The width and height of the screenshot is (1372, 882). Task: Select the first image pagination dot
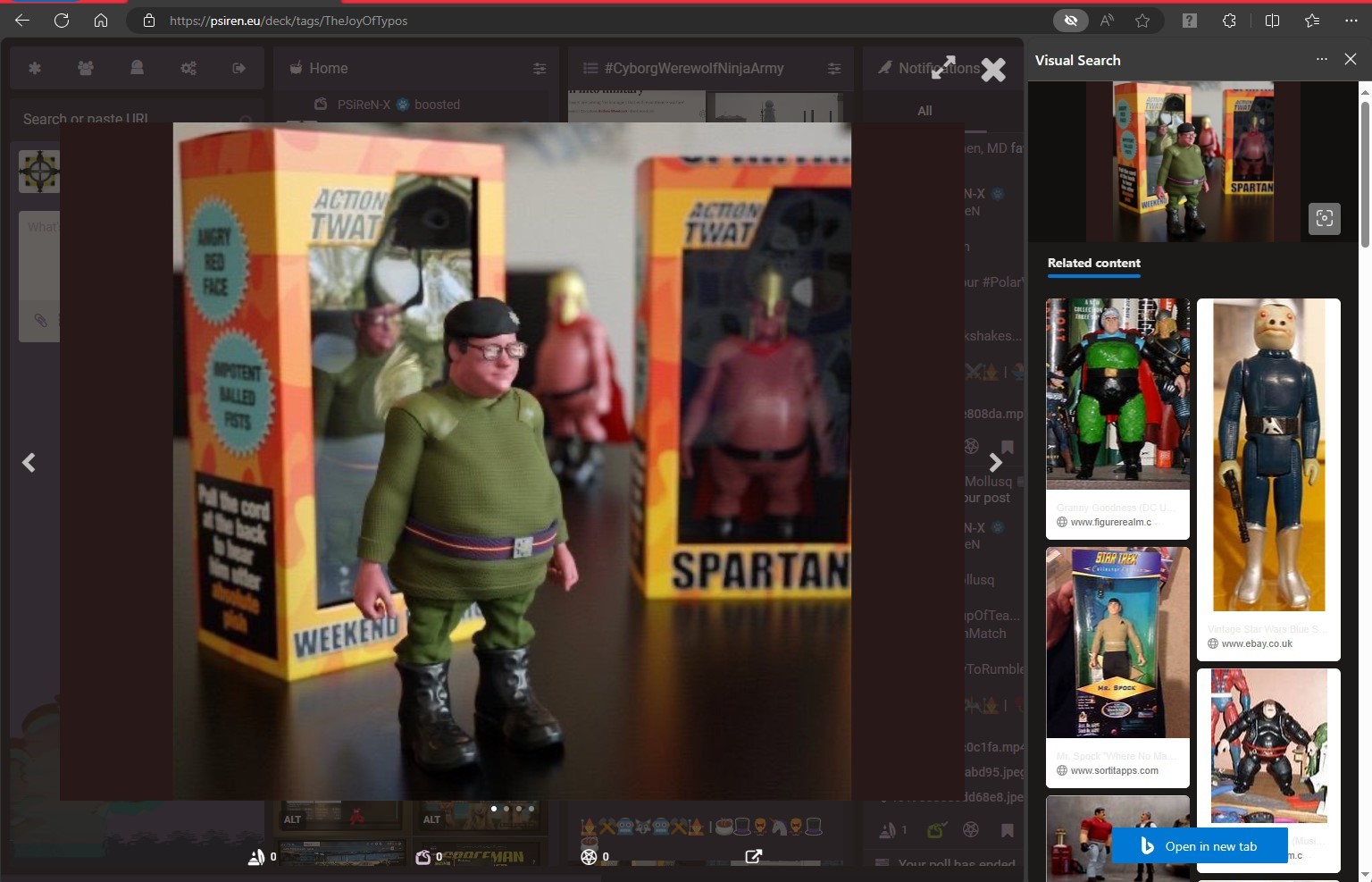coord(494,809)
